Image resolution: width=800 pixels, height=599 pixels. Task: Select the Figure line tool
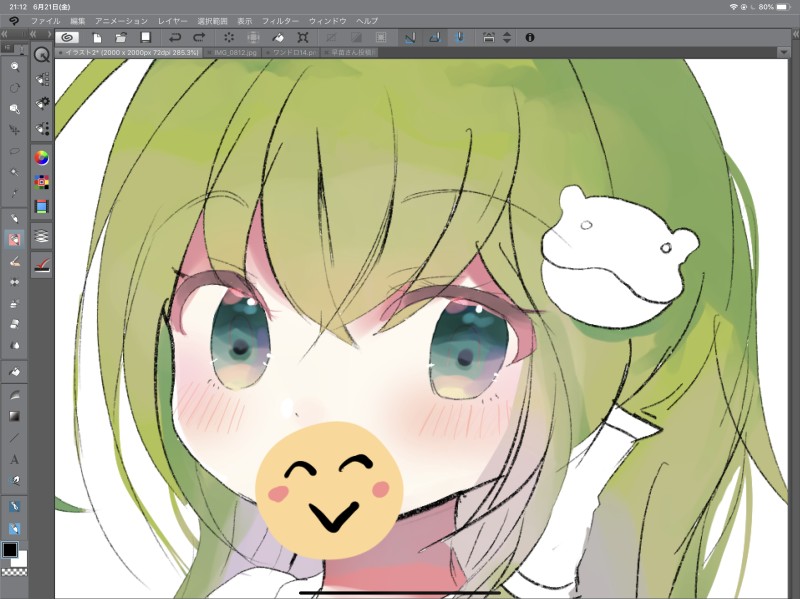pos(15,438)
